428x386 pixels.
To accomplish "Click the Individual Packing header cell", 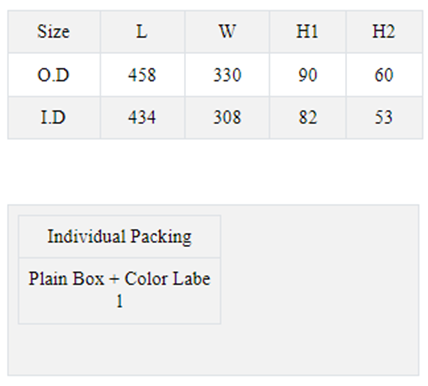I will coord(120,236).
